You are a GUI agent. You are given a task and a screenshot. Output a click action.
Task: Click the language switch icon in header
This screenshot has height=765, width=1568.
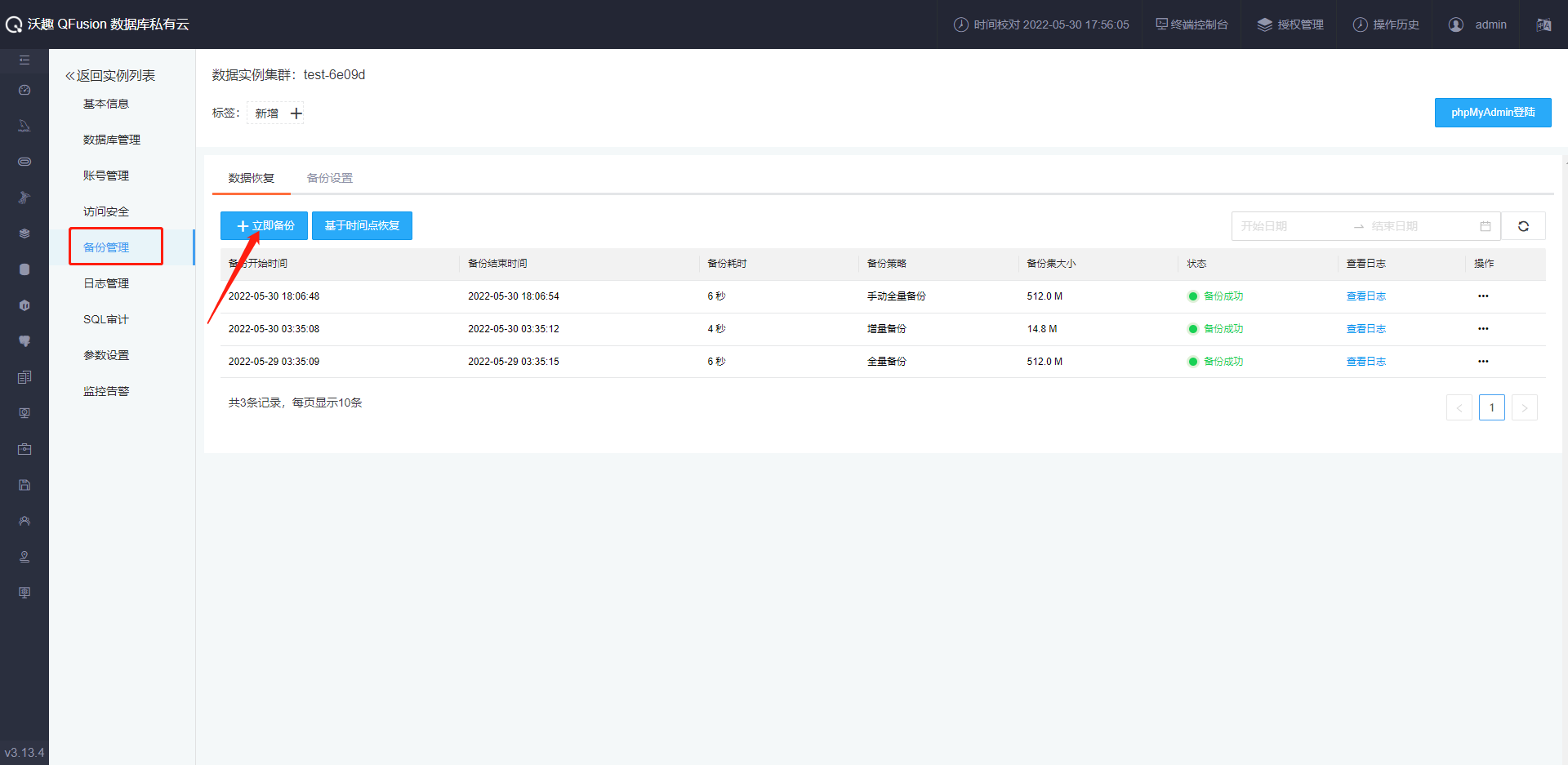click(1543, 24)
